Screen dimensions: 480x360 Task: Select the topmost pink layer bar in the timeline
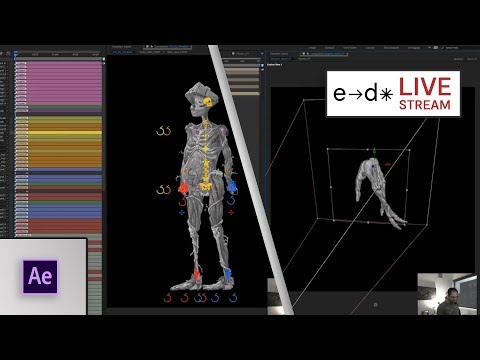(x=59, y=64)
